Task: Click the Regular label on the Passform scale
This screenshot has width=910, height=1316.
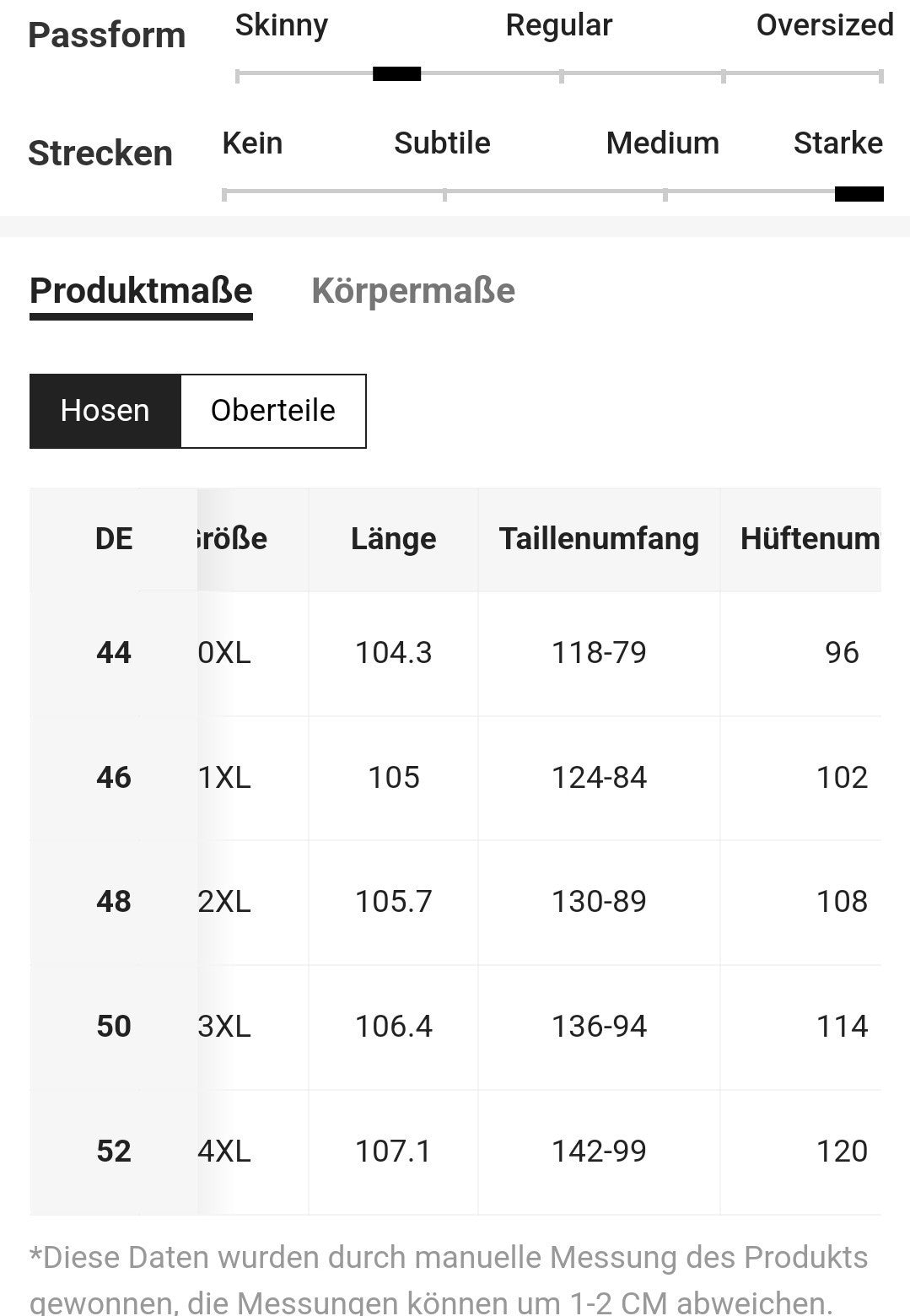Action: (x=558, y=25)
